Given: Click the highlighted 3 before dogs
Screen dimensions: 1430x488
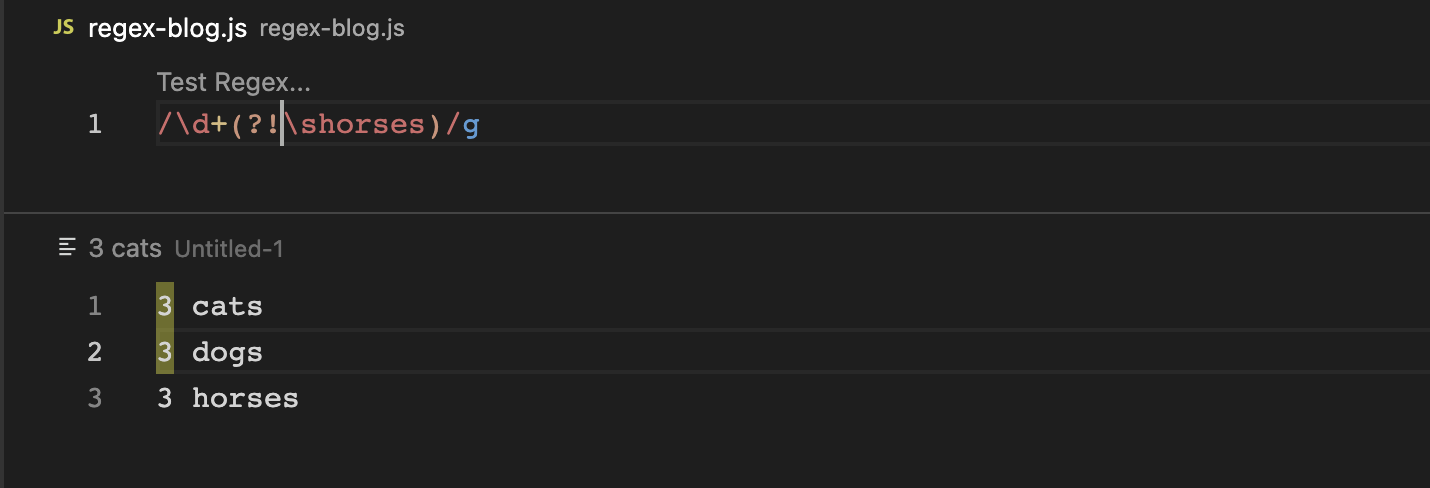Looking at the screenshot, I should pos(165,352).
